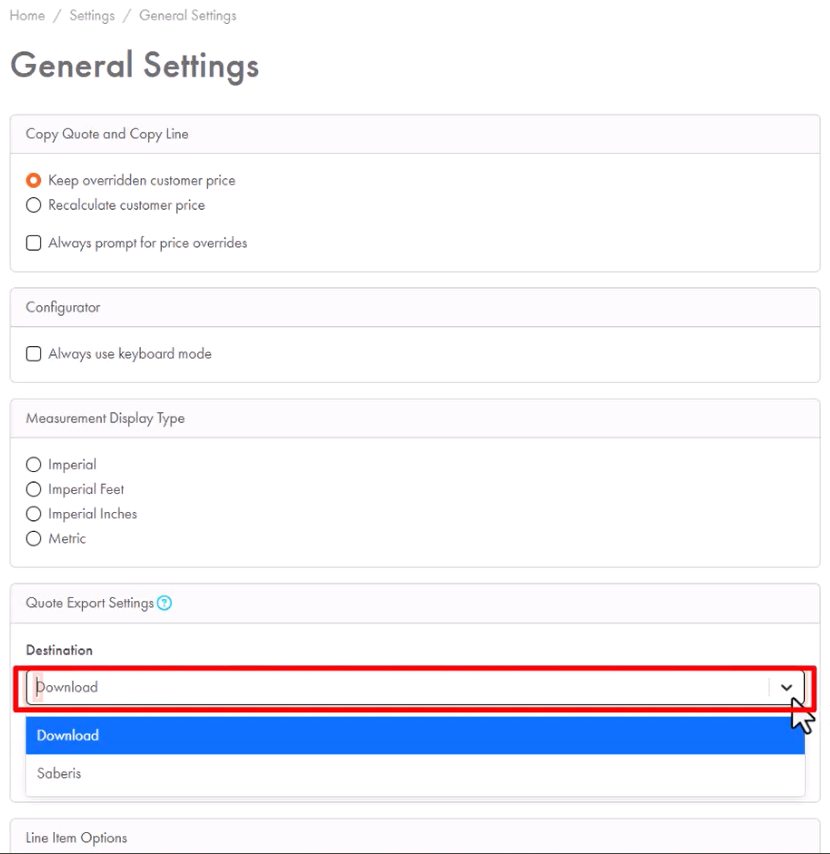Go to Home breadcrumb link
This screenshot has width=830, height=854.
coord(27,16)
